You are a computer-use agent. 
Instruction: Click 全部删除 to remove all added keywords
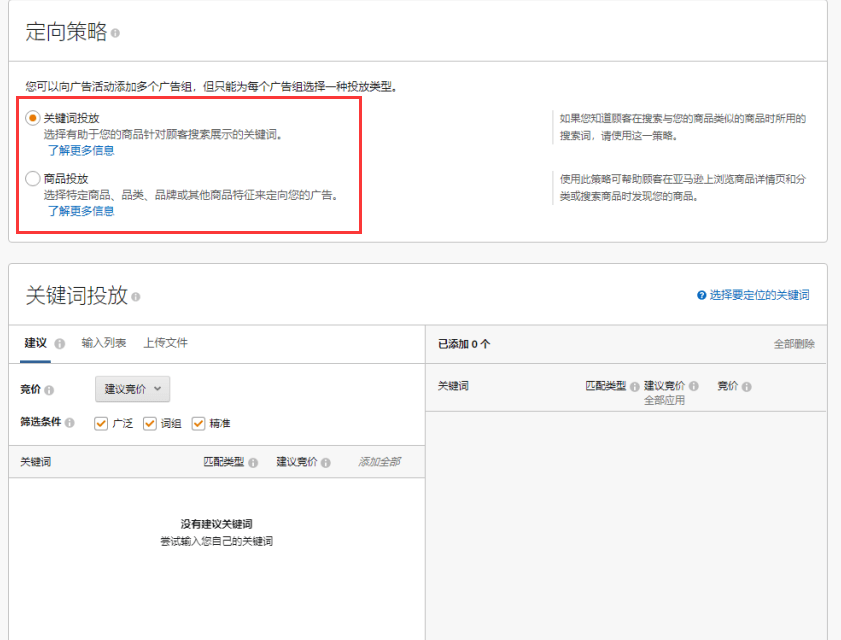coord(793,344)
